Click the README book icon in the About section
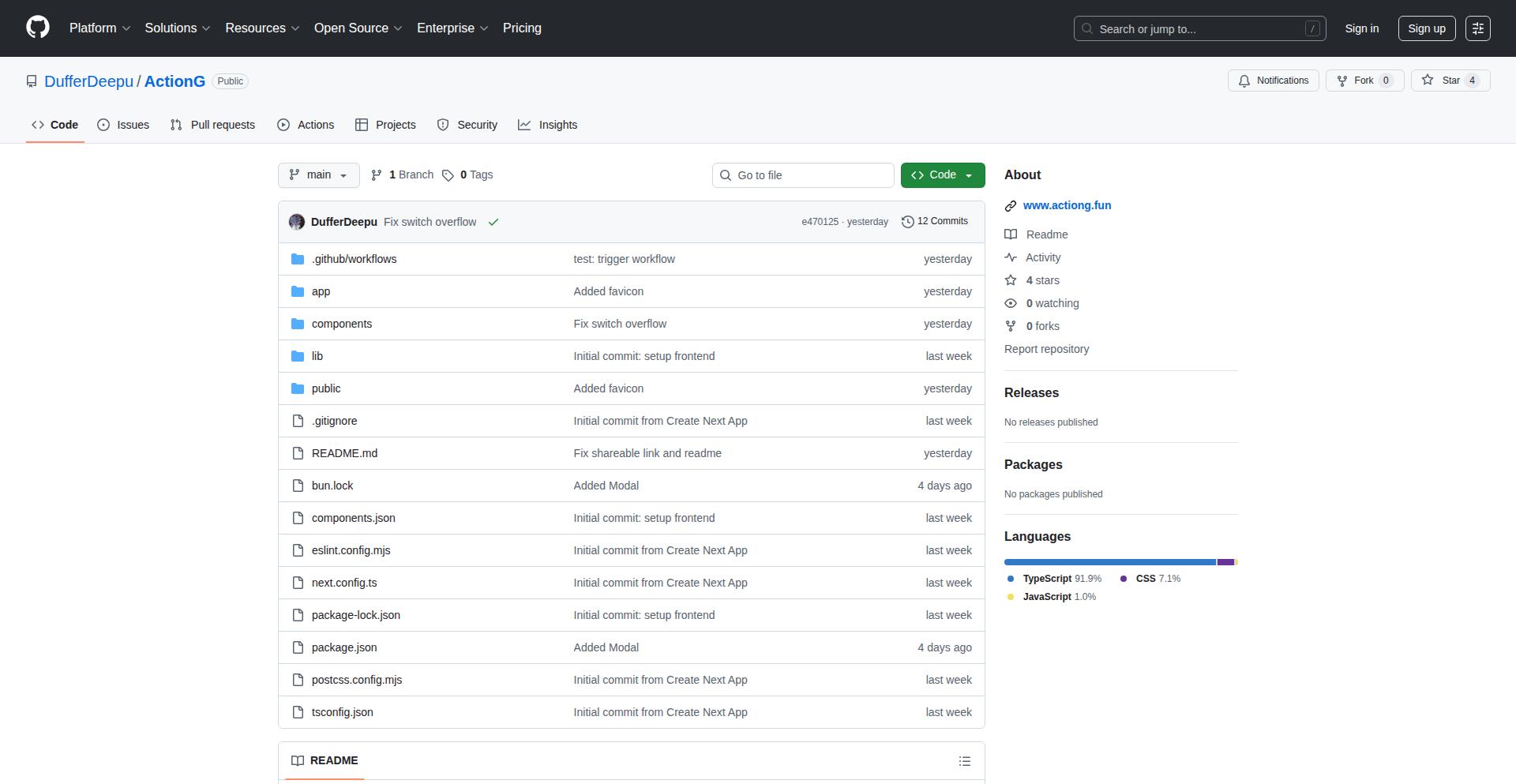The width and height of the screenshot is (1516, 784). [1011, 234]
